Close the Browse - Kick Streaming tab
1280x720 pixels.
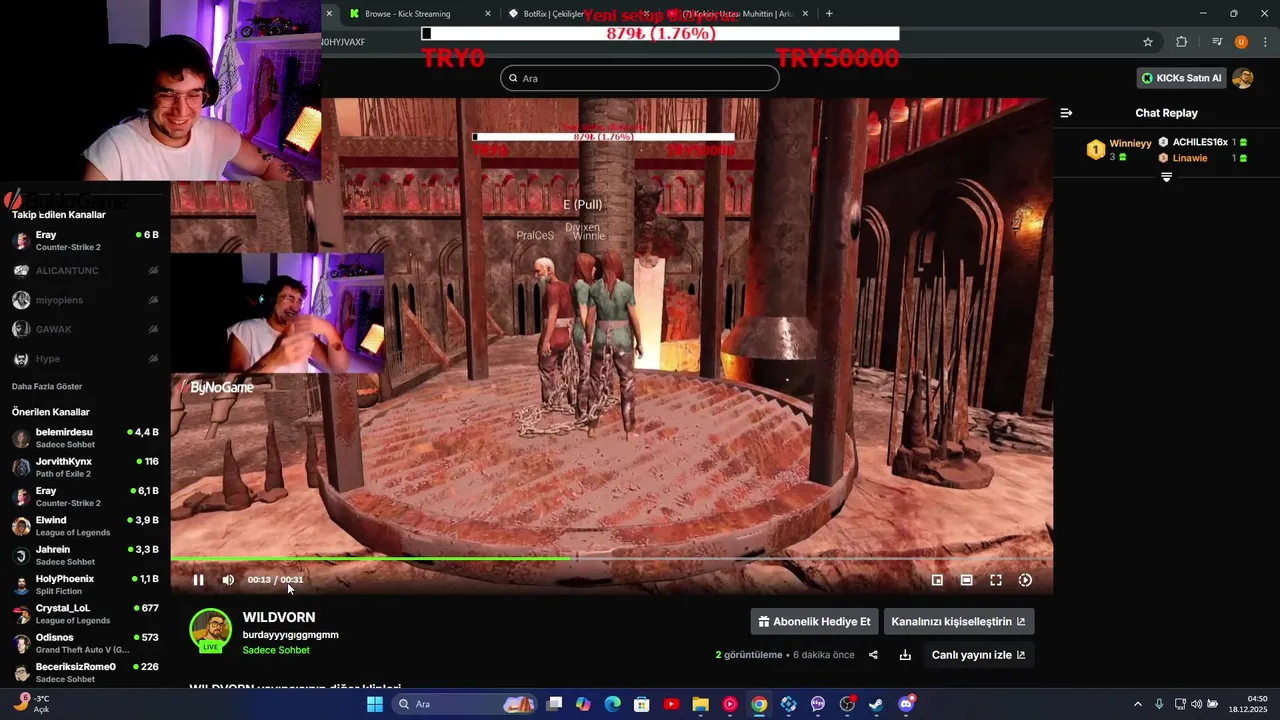488,14
